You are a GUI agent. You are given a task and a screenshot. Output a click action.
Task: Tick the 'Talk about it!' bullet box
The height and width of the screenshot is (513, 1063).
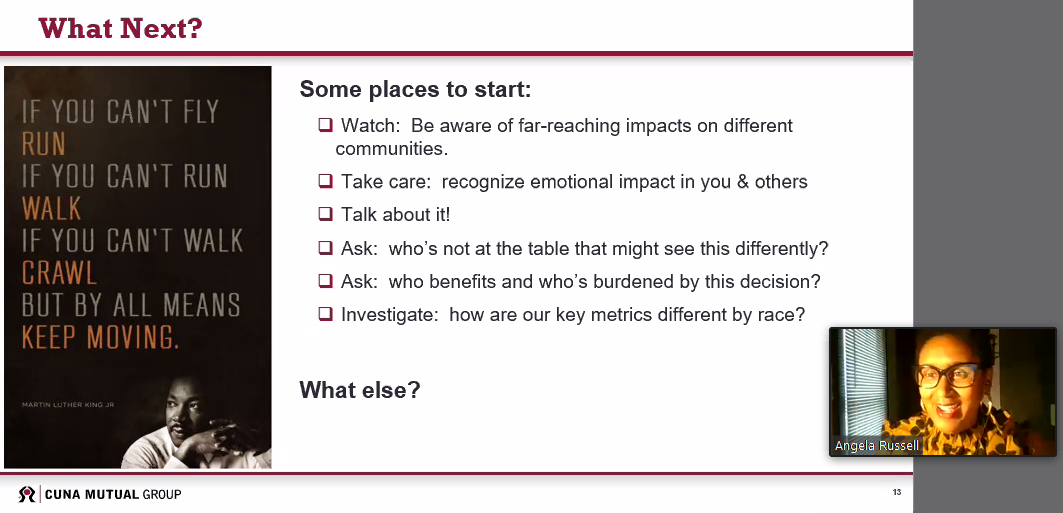click(325, 214)
